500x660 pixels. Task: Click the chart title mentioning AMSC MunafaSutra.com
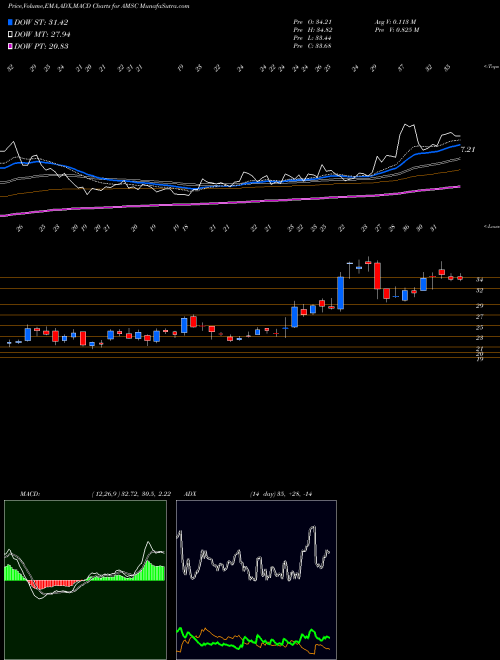coord(98,6)
